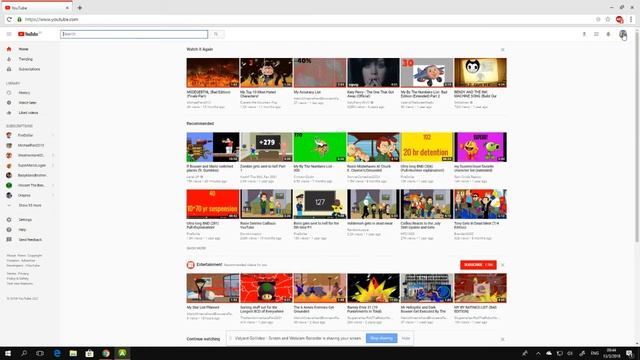640x360 pixels.
Task: Open the Windows action center icon
Action: pos(630,353)
